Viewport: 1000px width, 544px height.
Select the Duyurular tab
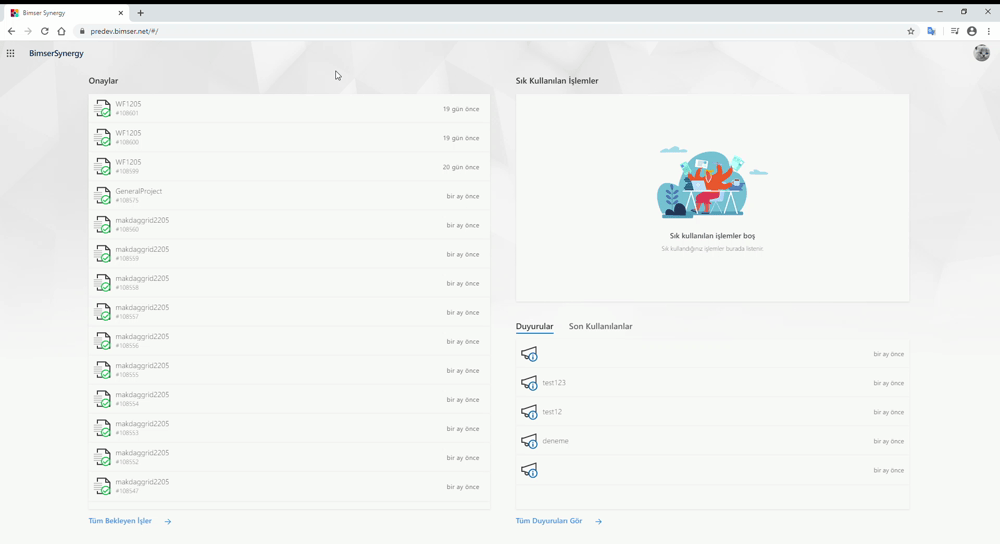pos(534,326)
